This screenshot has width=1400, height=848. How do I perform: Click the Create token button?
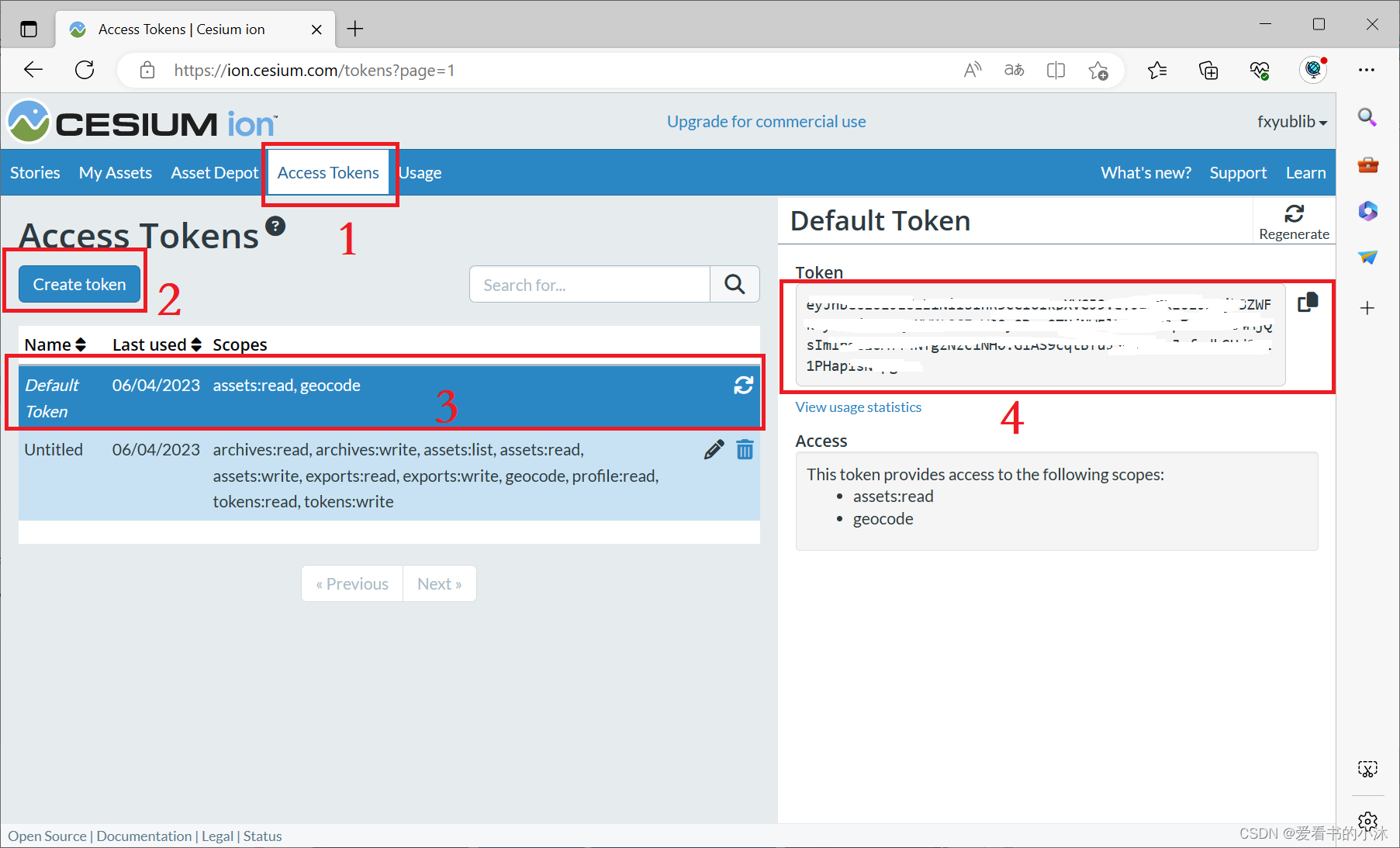[x=79, y=285]
